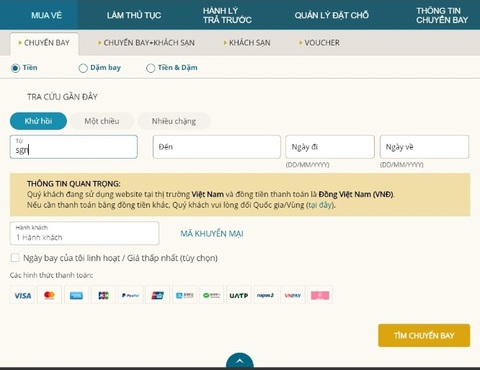Viewport: 480px width, 370px height.
Task: Open the Hành khách passenger selector
Action: 84,233
